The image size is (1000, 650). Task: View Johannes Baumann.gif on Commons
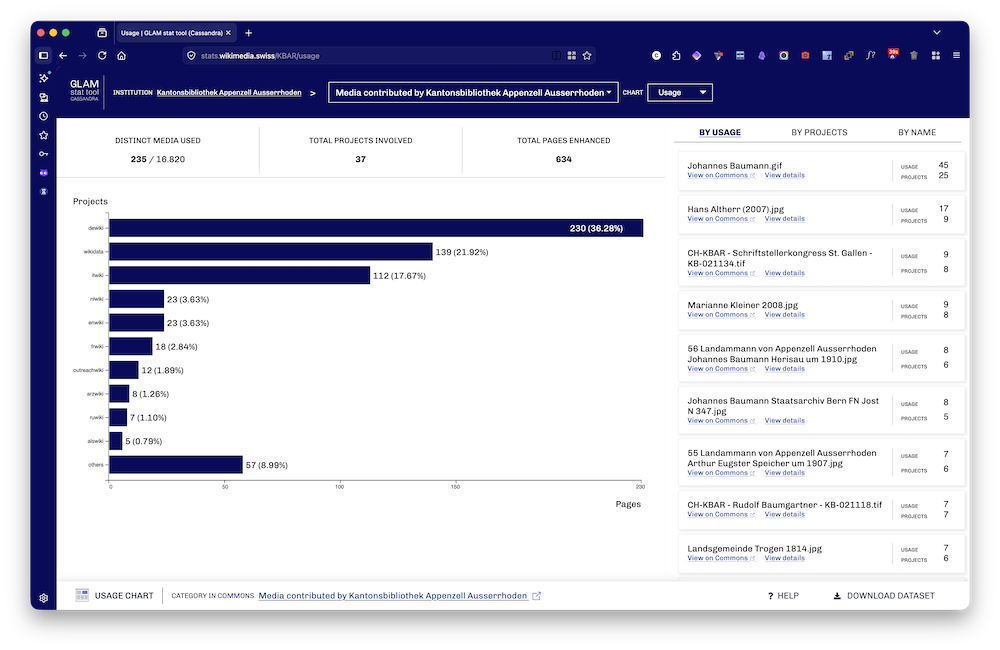pos(721,175)
